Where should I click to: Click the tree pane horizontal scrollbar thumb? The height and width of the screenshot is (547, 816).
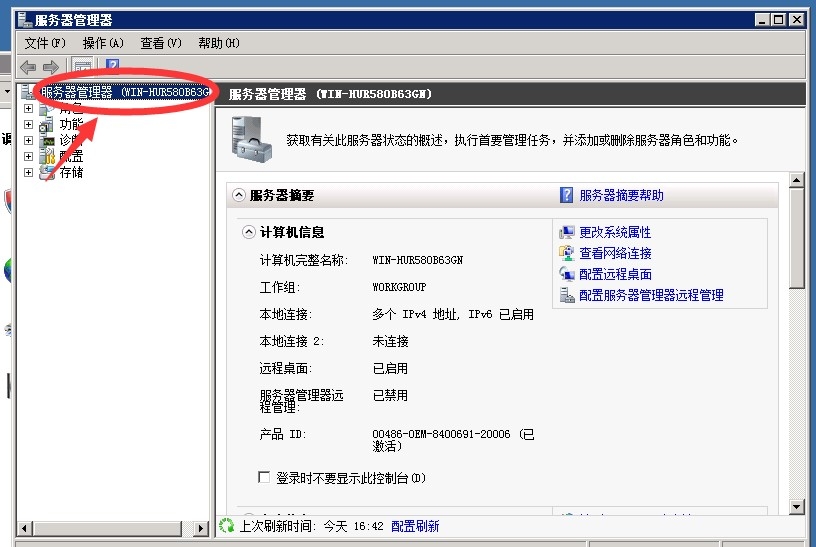pos(107,528)
